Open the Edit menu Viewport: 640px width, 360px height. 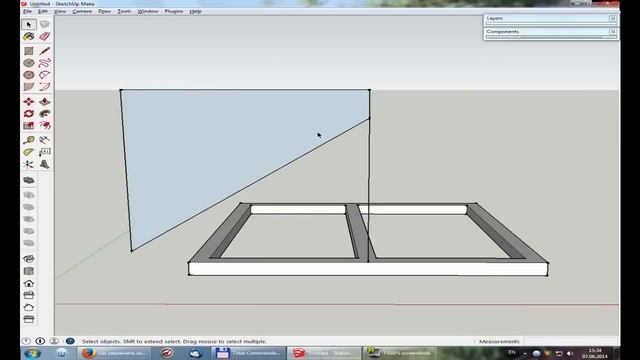coord(42,11)
